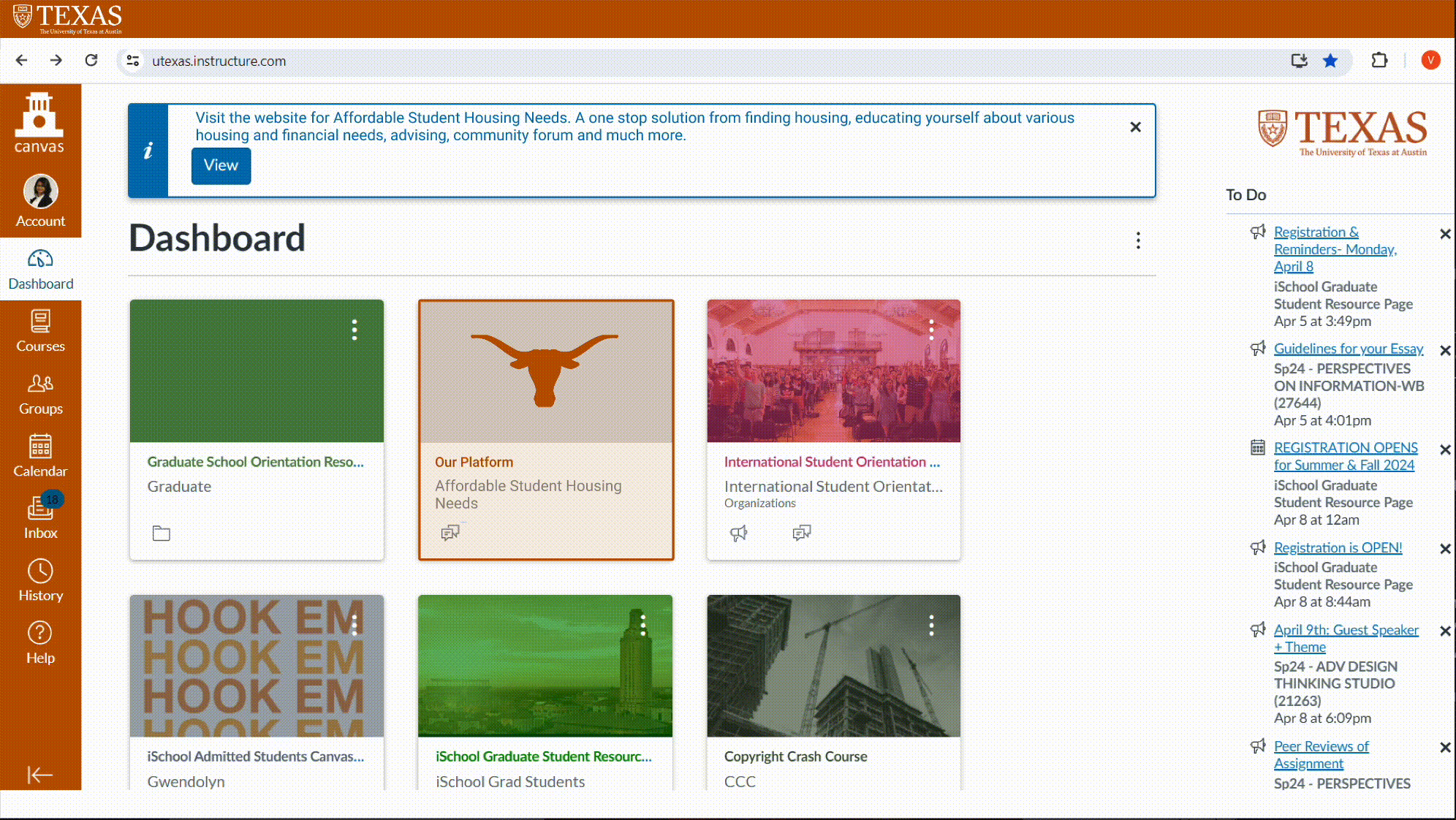The image size is (1456, 820).
Task: Open the browser extensions puzzle icon
Action: [1379, 61]
